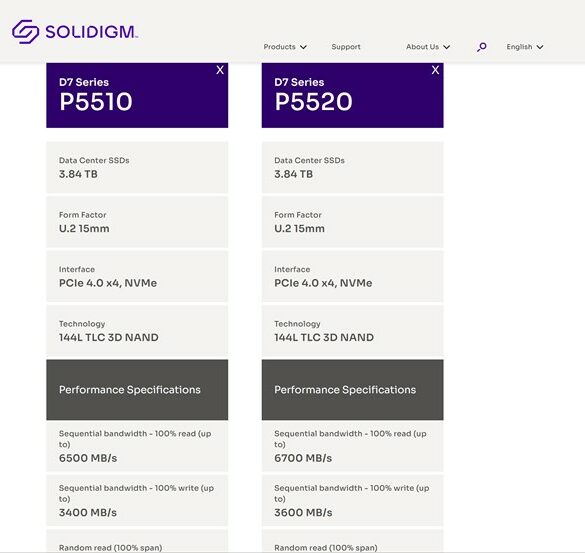Collapse P5510 Performance Specifications header

[137, 390]
